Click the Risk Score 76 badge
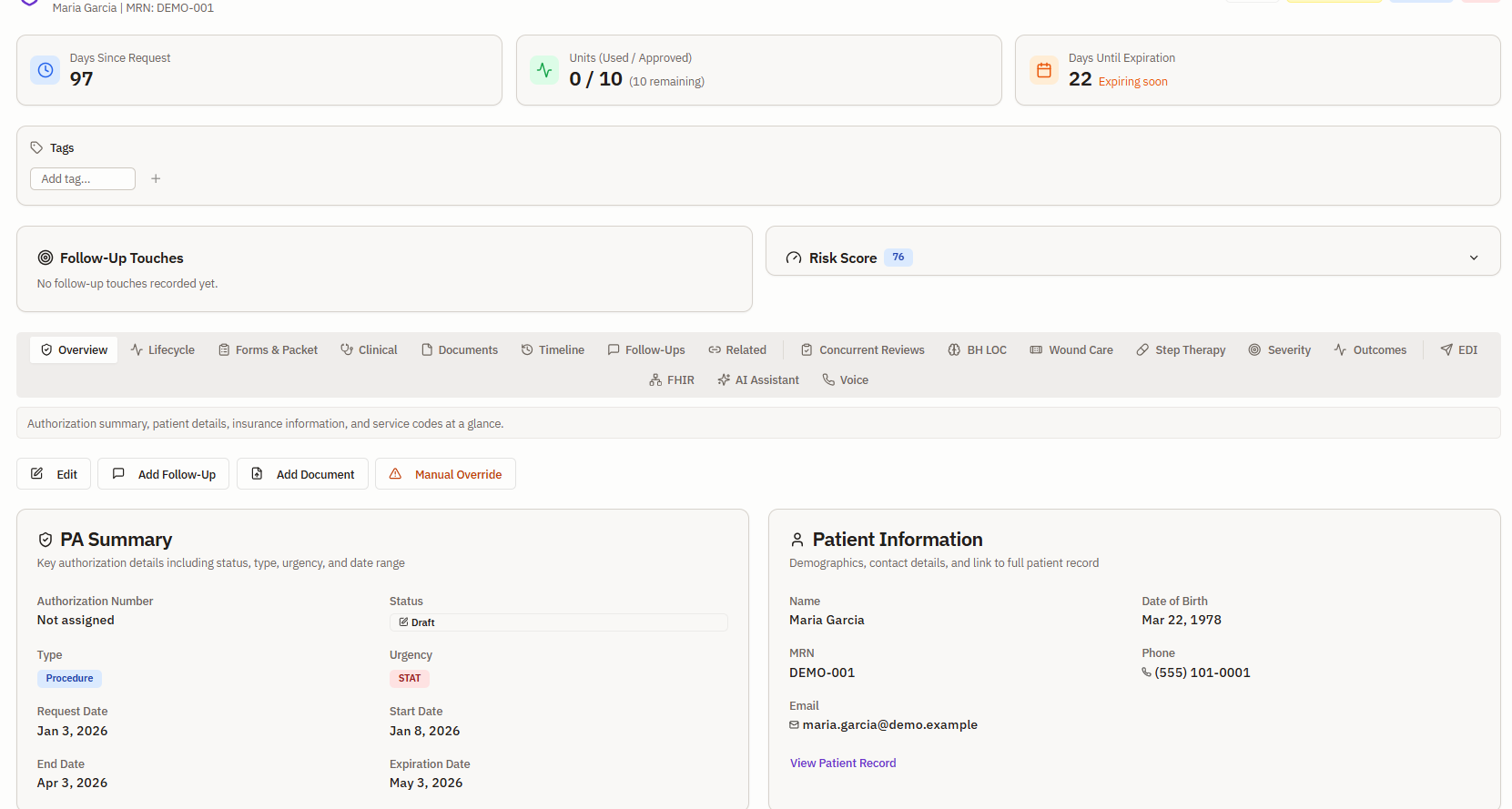 [x=898, y=258]
